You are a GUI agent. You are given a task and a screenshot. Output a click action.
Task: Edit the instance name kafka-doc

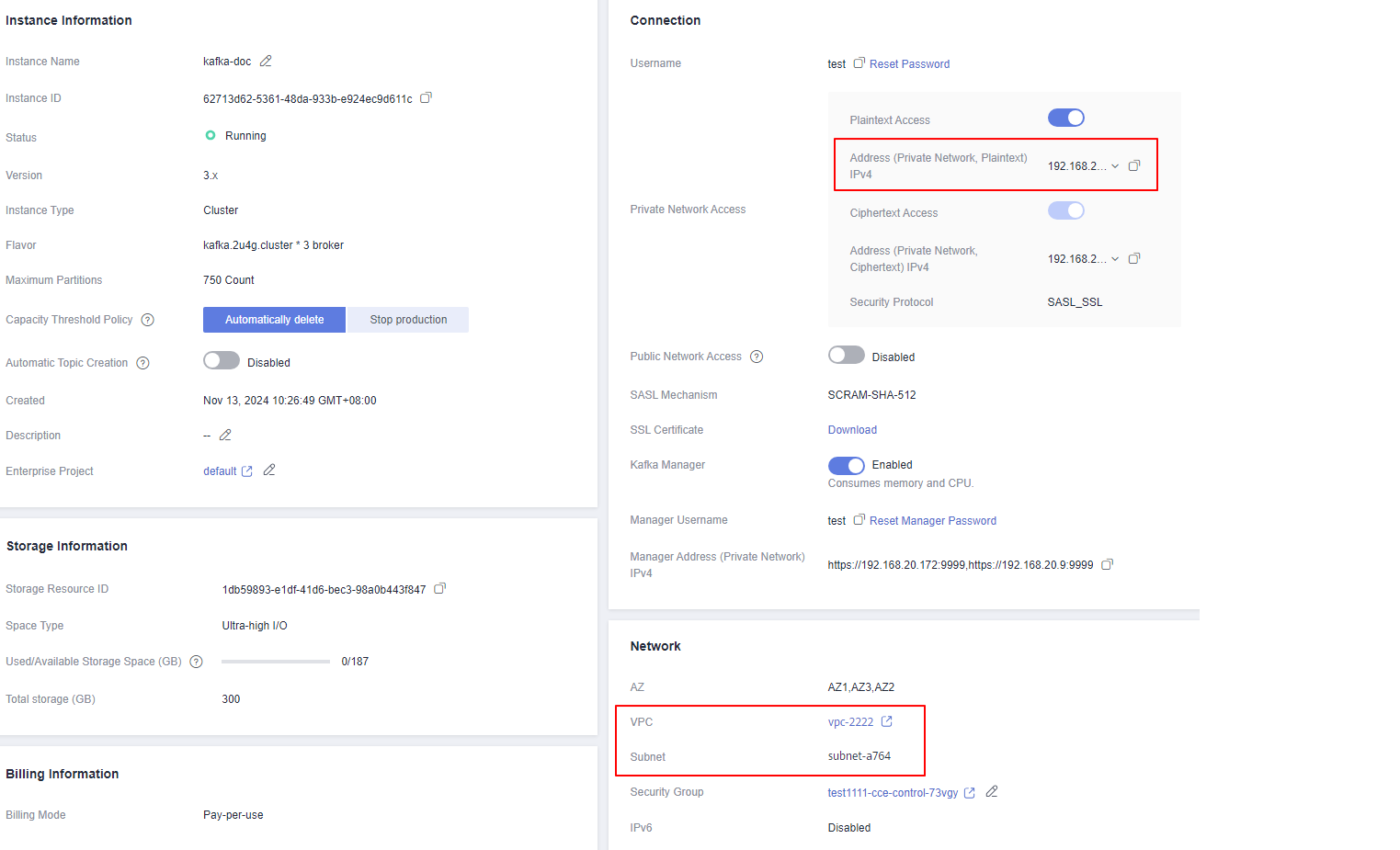[x=266, y=61]
